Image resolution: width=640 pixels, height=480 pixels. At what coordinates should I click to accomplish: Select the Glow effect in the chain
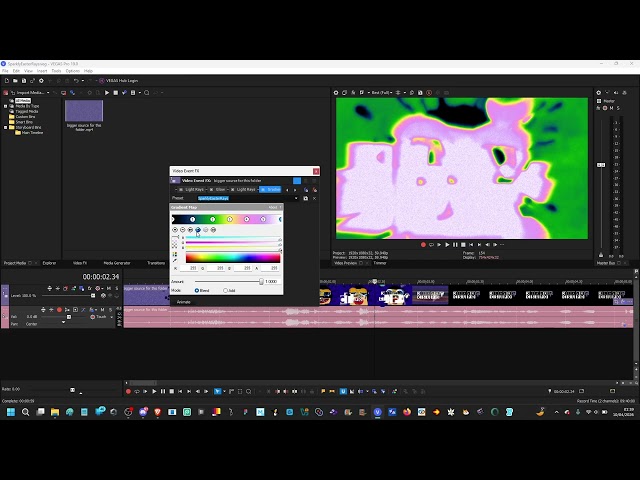click(x=221, y=190)
